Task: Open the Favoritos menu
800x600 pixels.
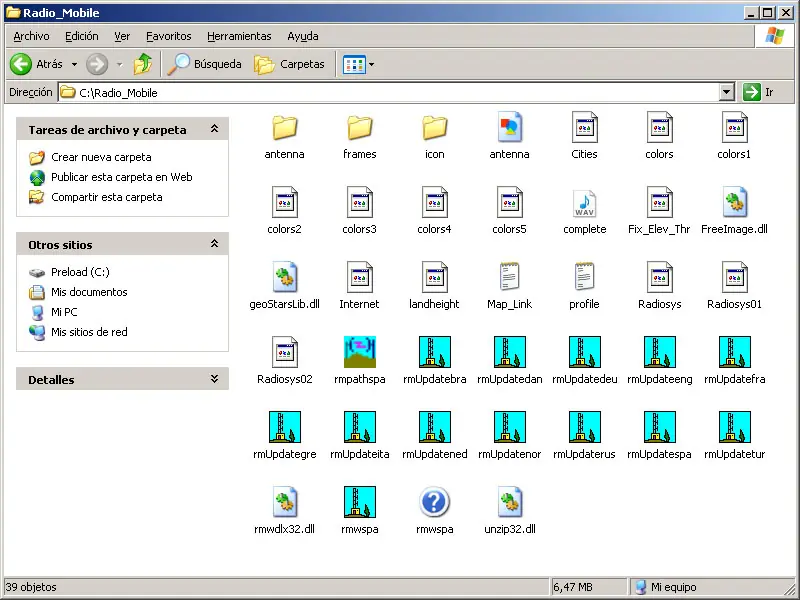Action: click(x=168, y=36)
